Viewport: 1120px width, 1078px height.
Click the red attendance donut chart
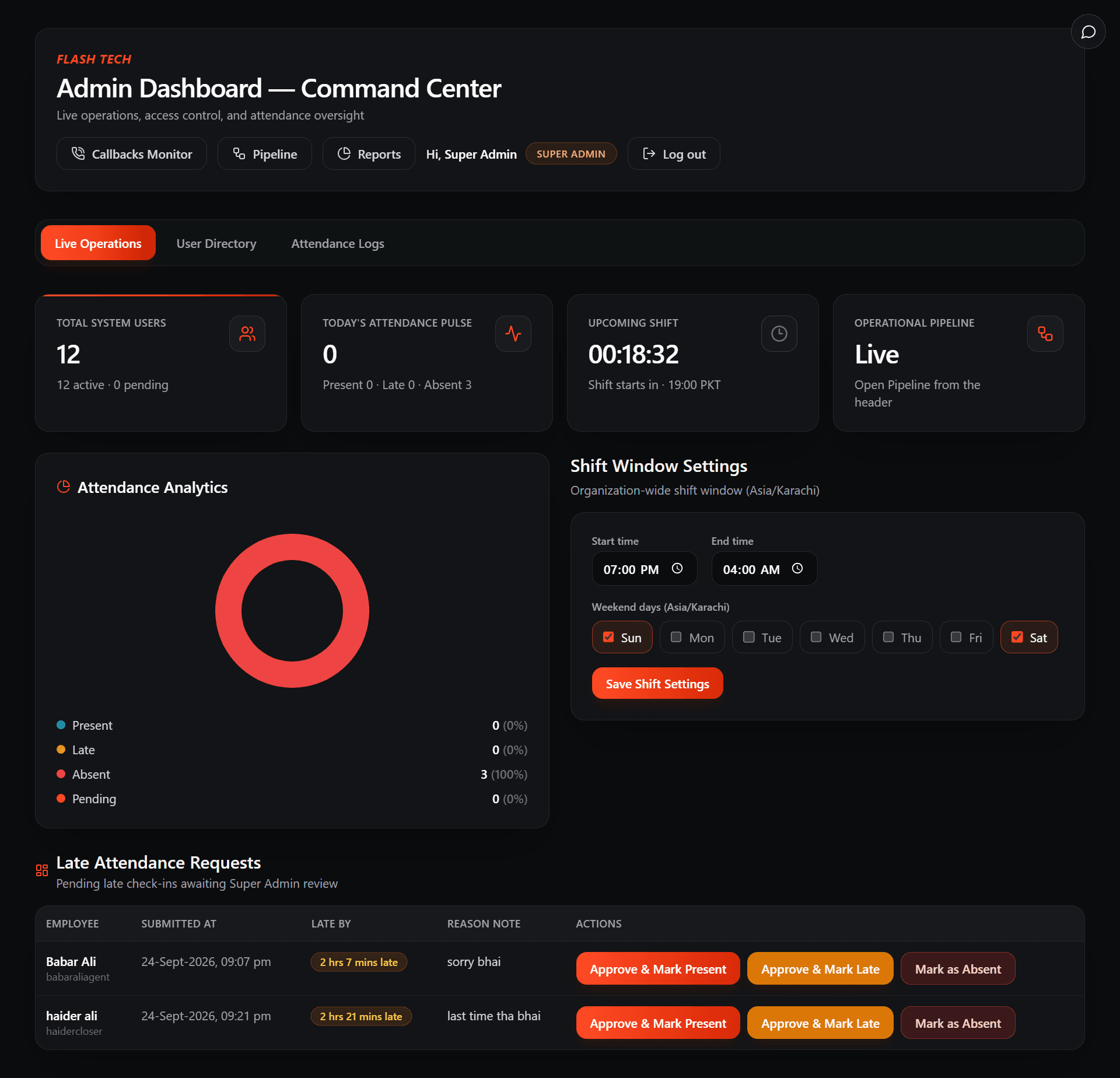click(292, 611)
